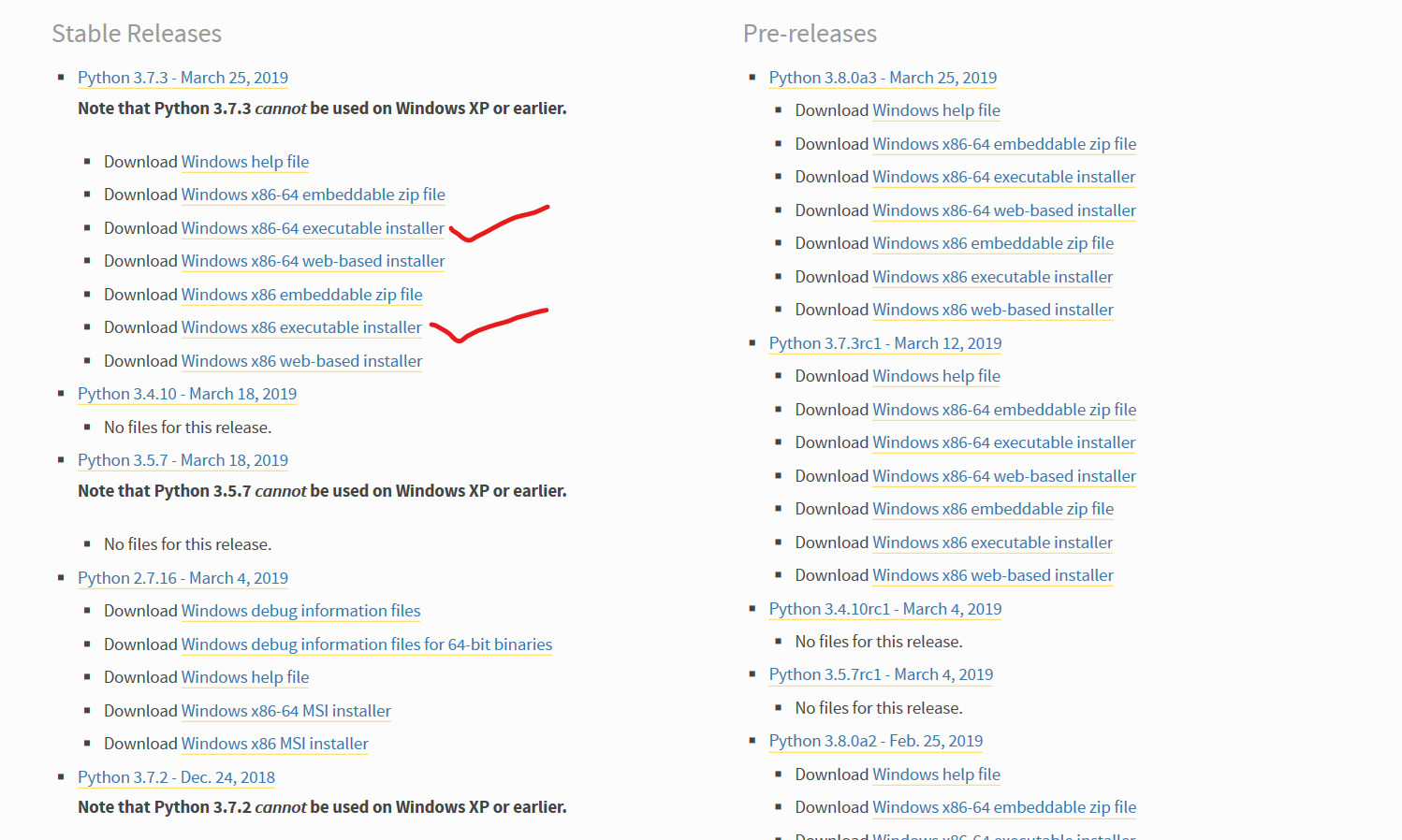
Task: Open the Python 3.7.3rc1 - March 12, 2019 pre-release link
Action: coord(885,343)
